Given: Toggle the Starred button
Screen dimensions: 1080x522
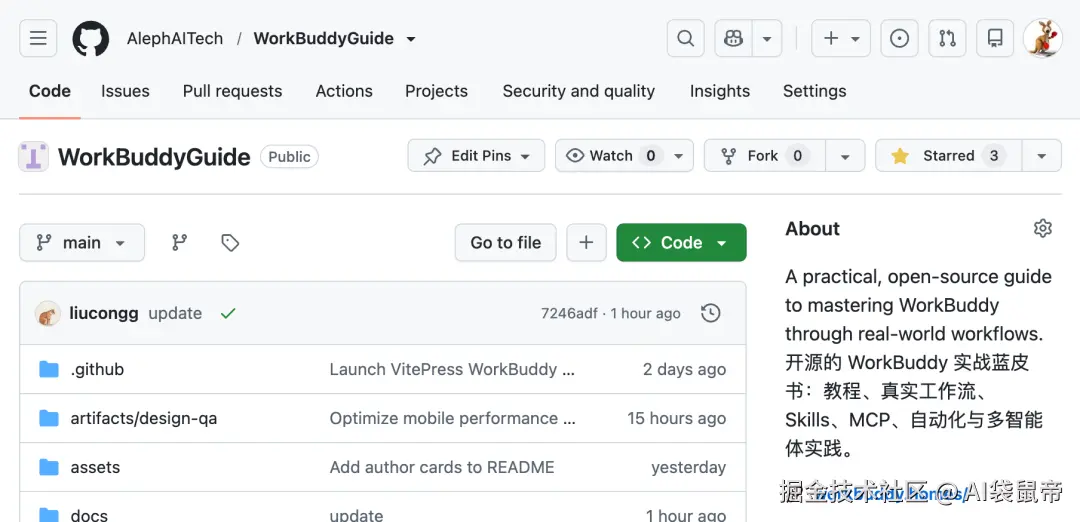Looking at the screenshot, I should pyautogui.click(x=948, y=156).
